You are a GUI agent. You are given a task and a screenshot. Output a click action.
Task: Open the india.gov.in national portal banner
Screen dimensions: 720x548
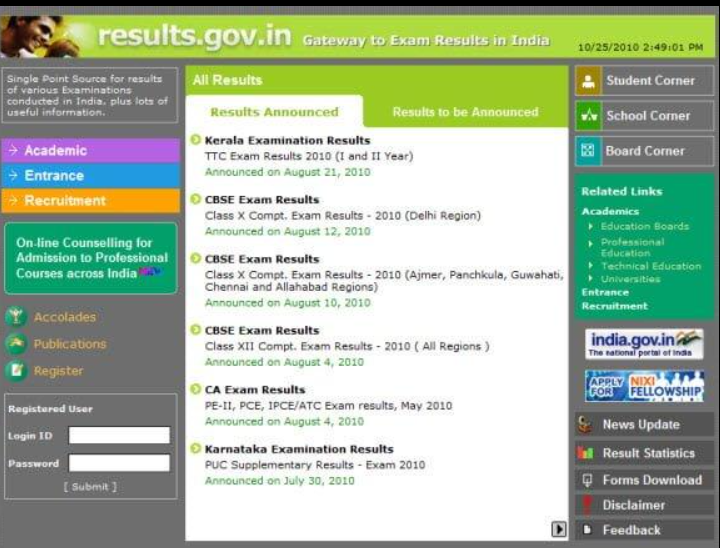click(x=644, y=344)
